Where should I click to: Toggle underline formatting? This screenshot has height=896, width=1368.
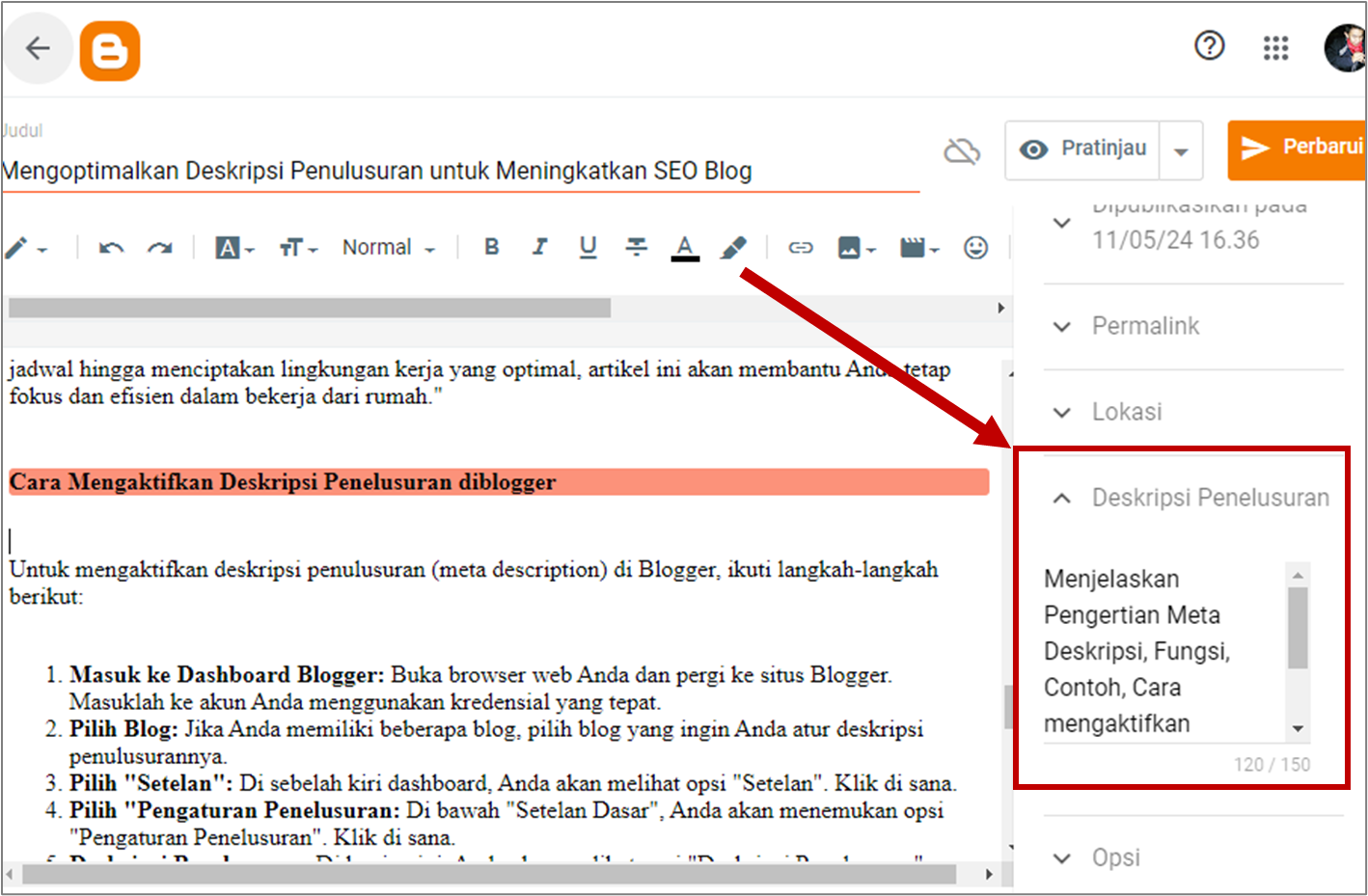(x=588, y=248)
